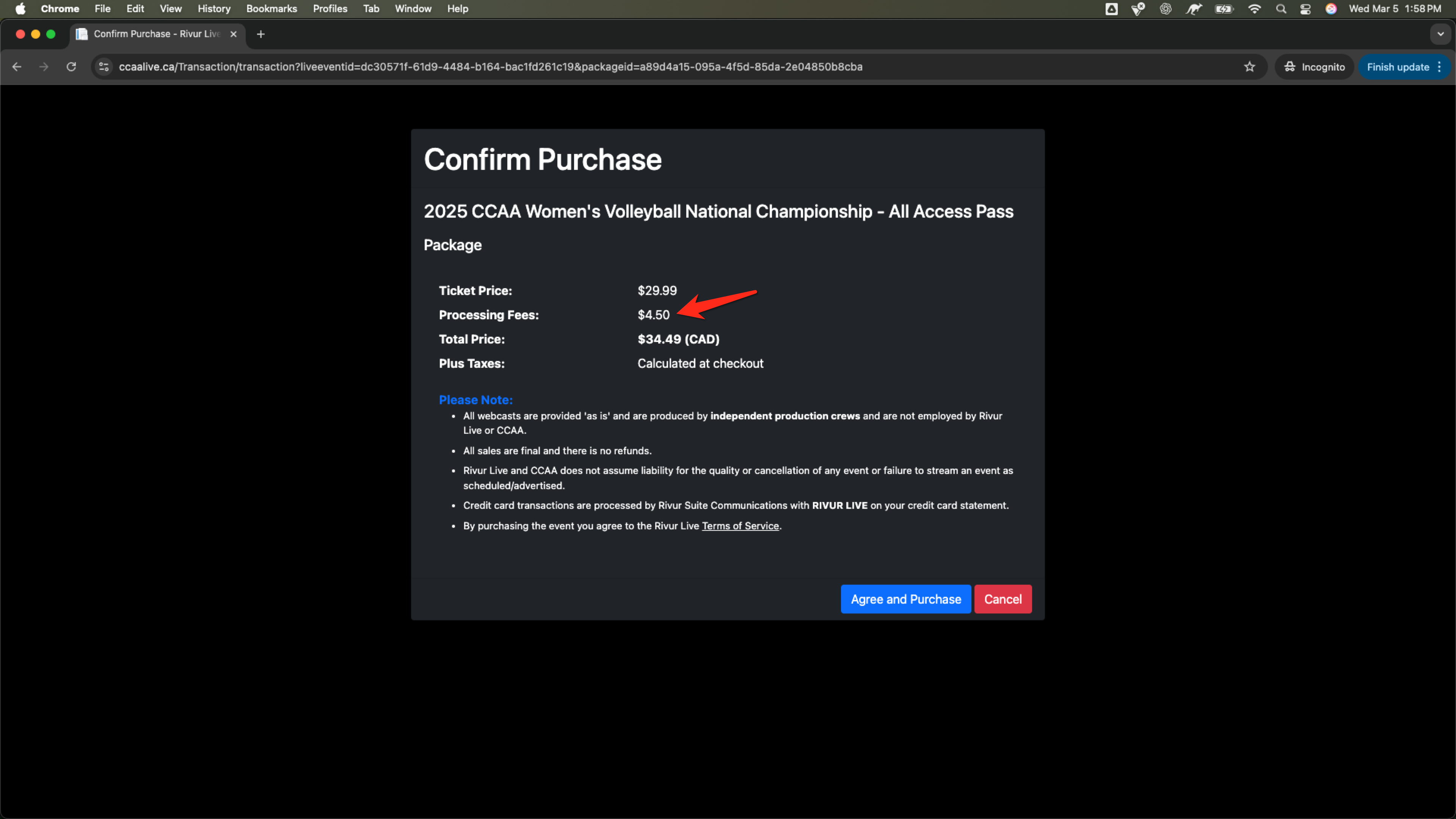The width and height of the screenshot is (1456, 819).
Task: Open the Bookmarks menu
Action: tap(272, 8)
